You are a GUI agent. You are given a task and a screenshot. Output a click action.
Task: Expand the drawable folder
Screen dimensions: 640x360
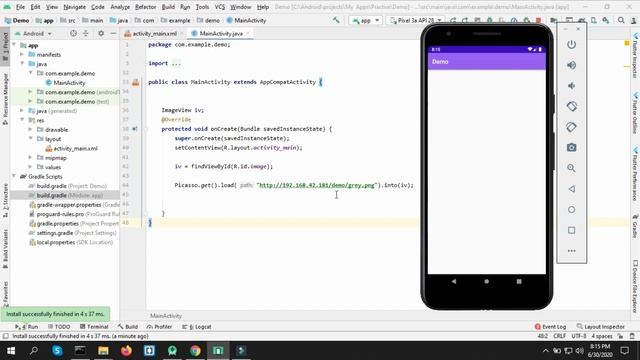[30, 130]
